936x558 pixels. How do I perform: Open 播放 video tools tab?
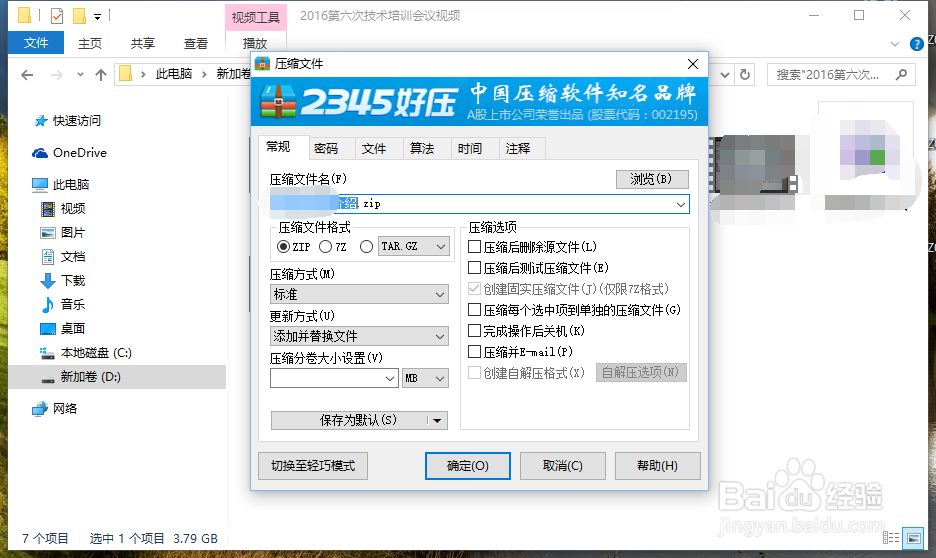255,43
